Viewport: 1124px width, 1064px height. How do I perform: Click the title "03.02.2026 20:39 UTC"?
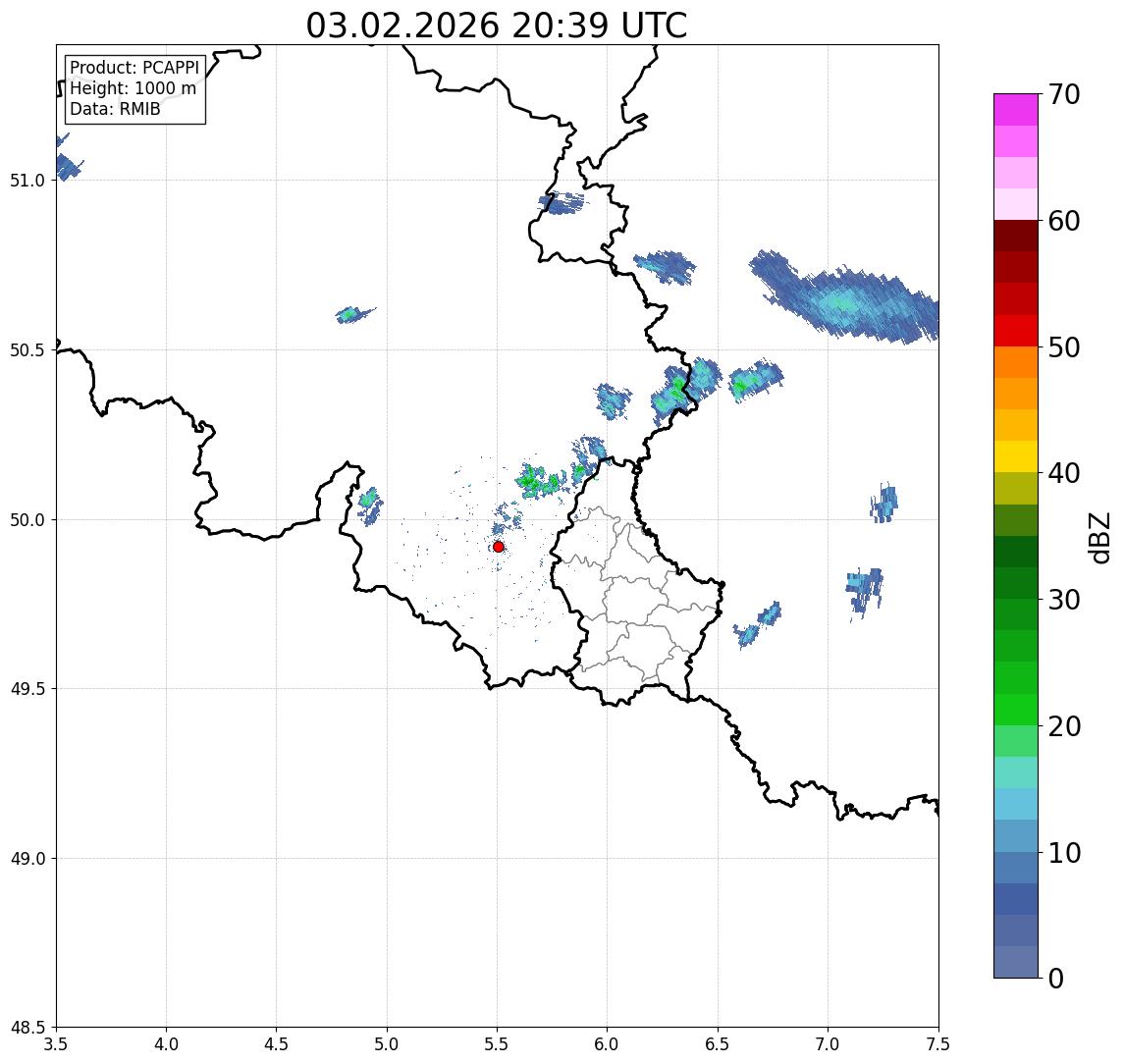pos(497,26)
